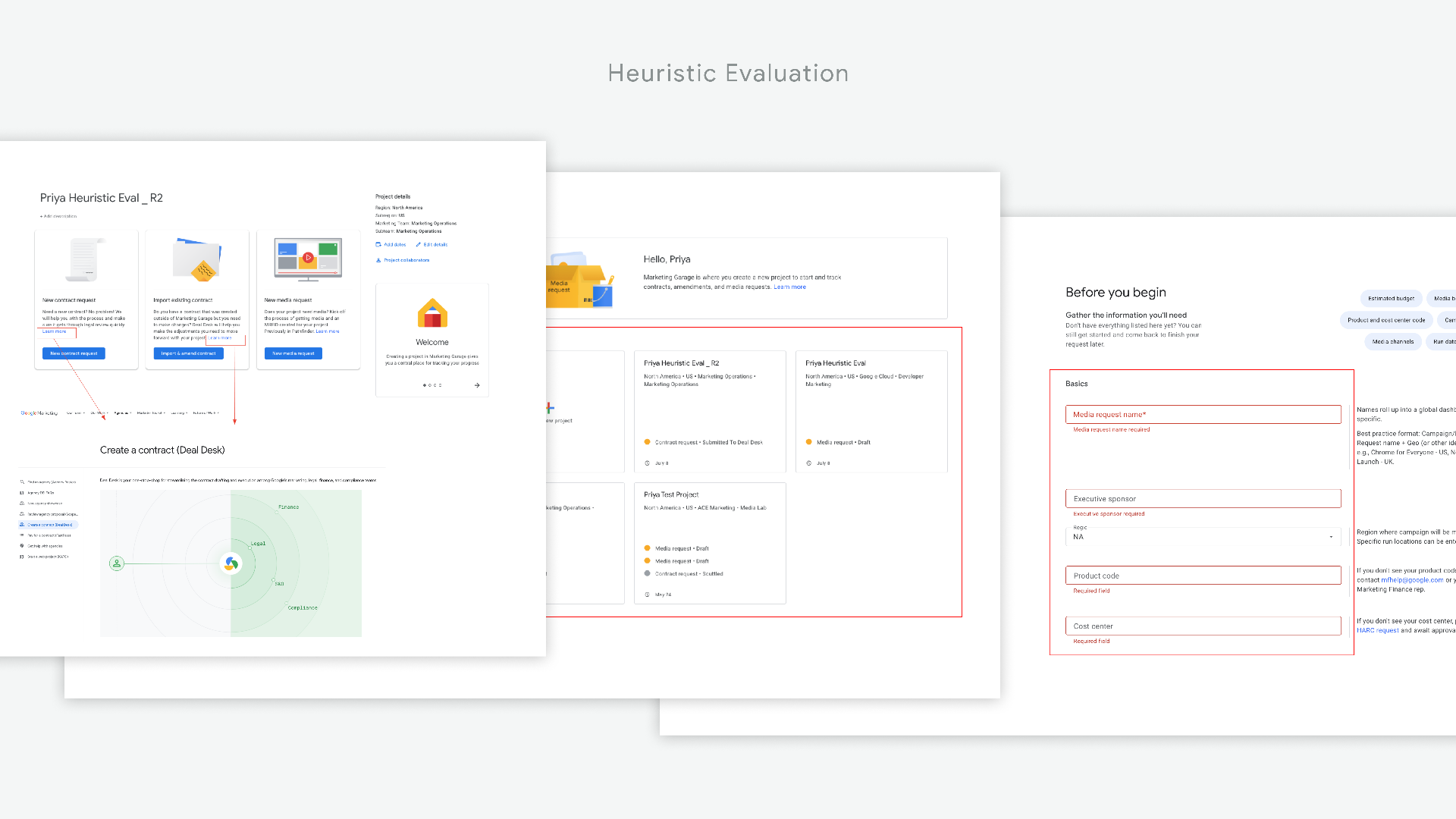
Task: Open the HARC request link
Action: [1377, 630]
